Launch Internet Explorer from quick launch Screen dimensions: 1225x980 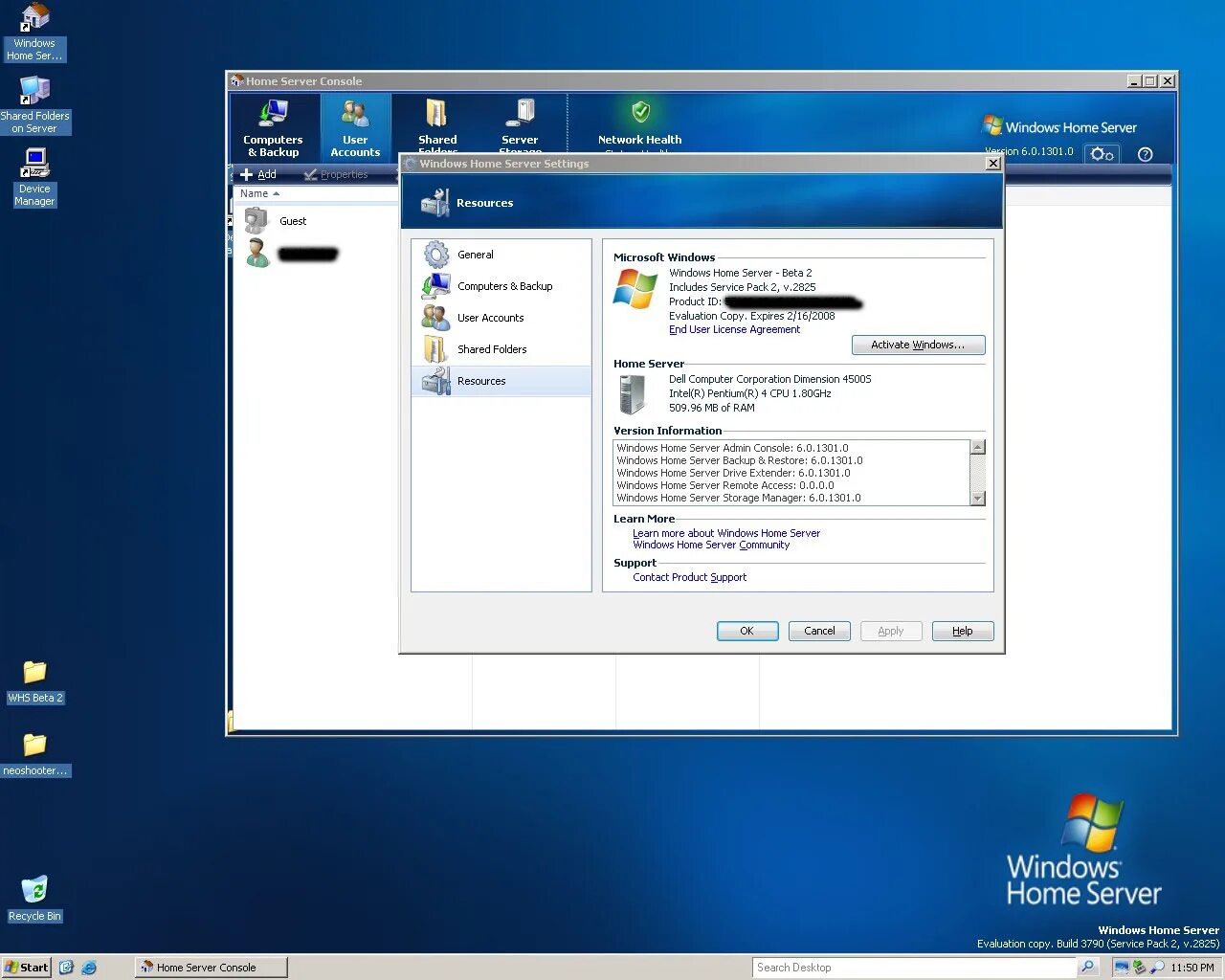coord(89,968)
